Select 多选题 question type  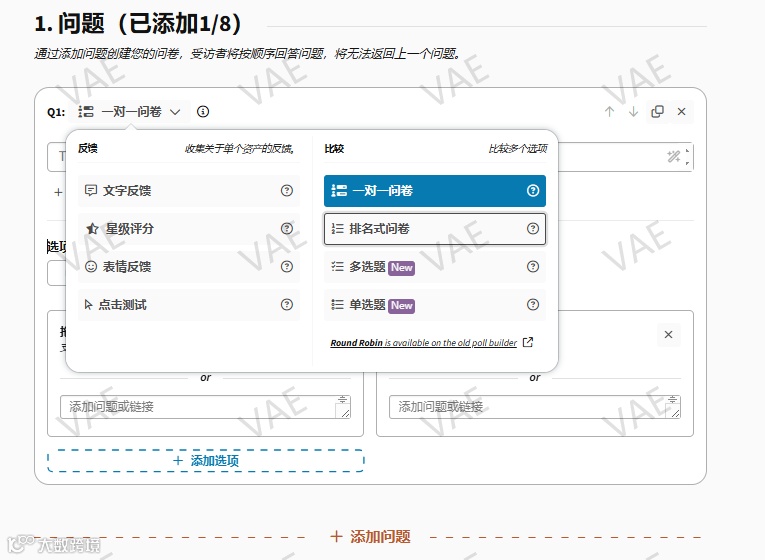click(435, 267)
